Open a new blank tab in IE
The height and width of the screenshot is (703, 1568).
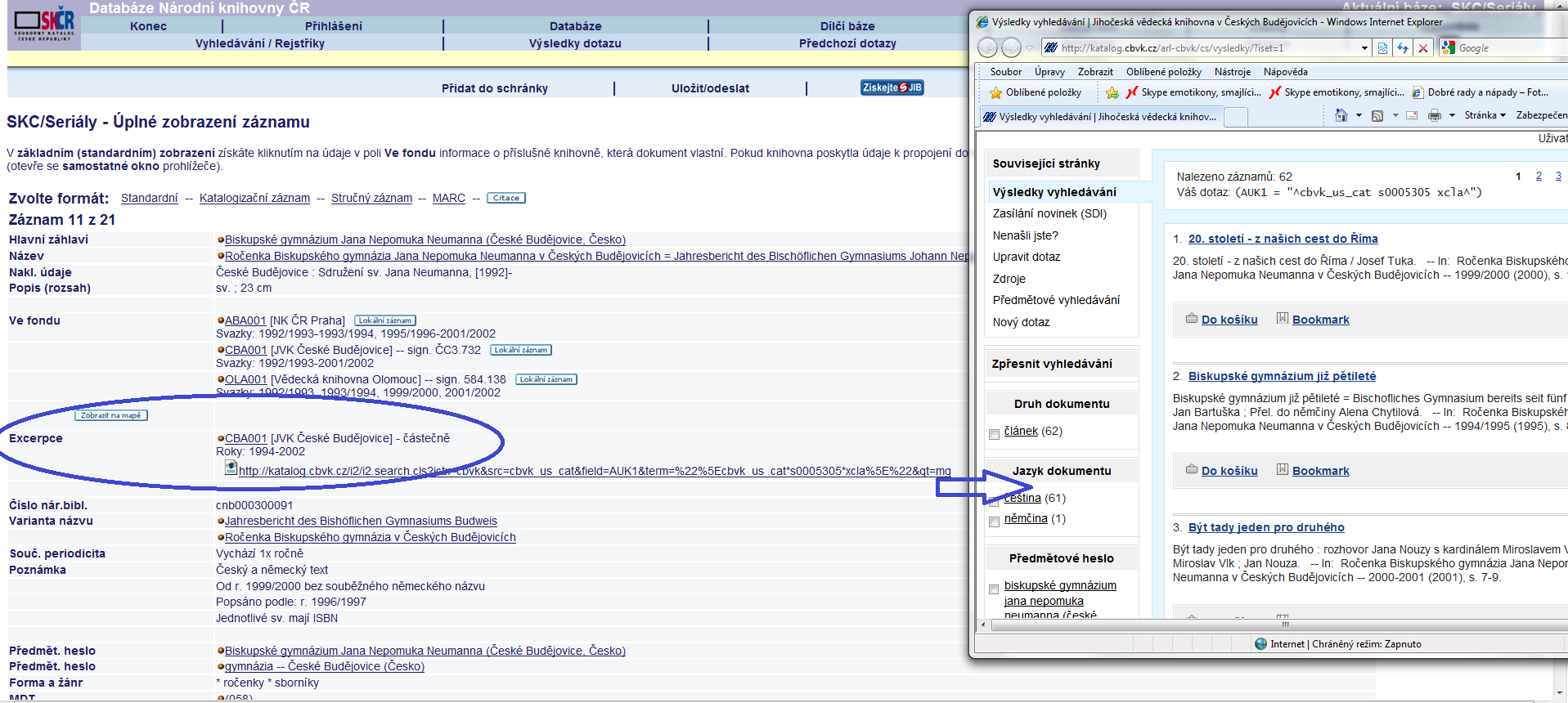tap(1236, 117)
